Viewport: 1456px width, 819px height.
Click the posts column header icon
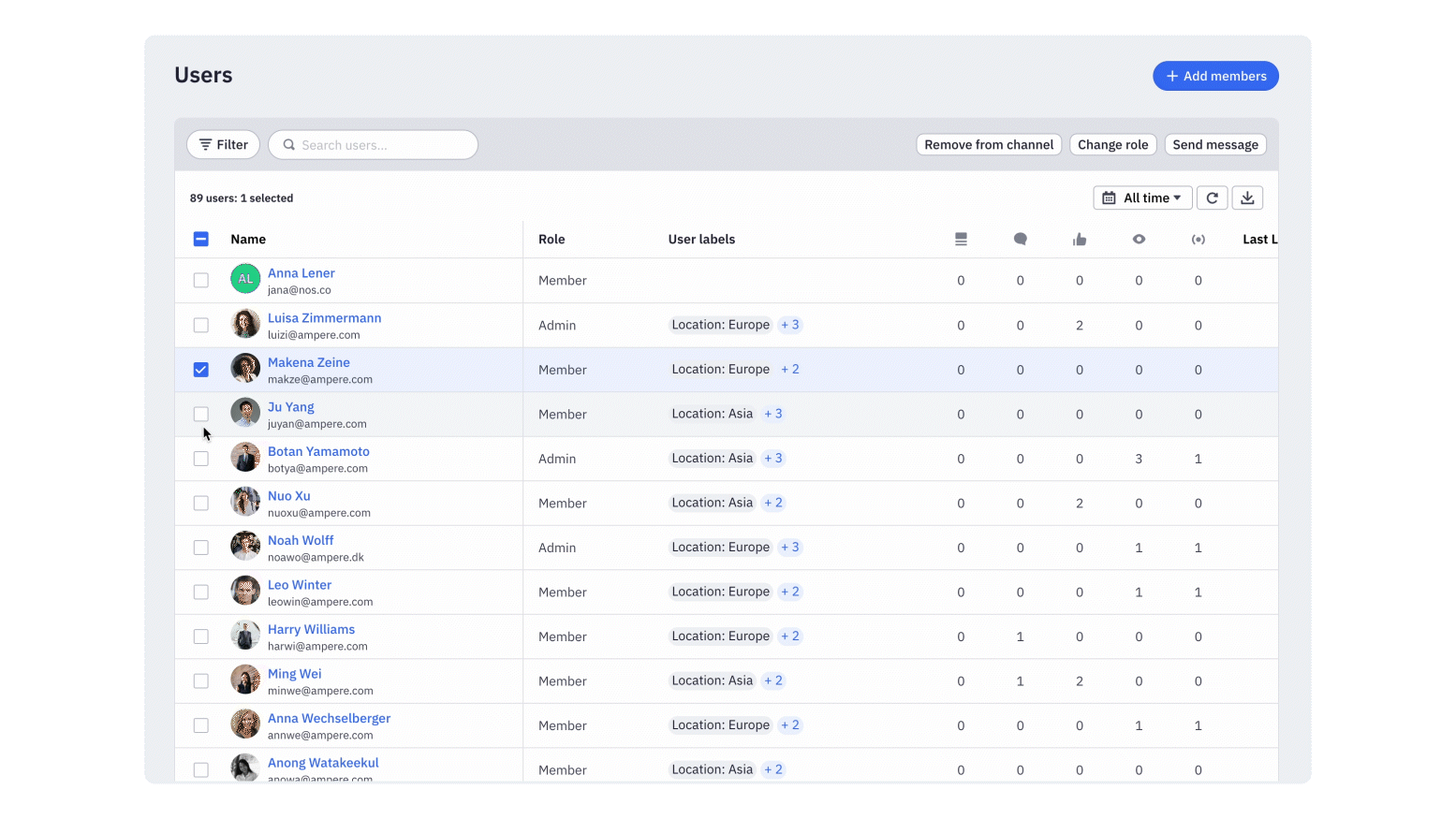961,239
